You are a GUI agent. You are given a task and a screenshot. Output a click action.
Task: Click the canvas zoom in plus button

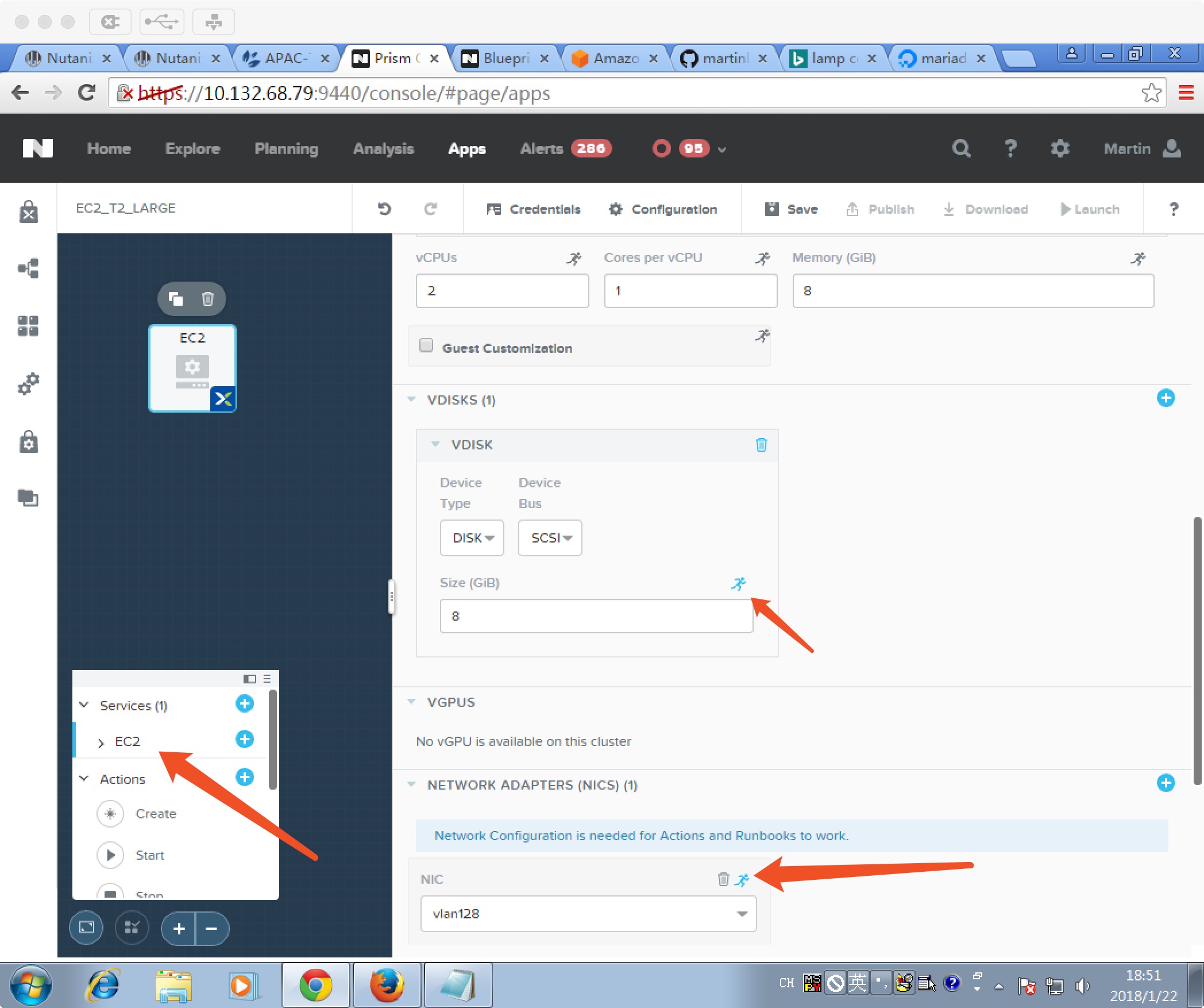pos(179,928)
